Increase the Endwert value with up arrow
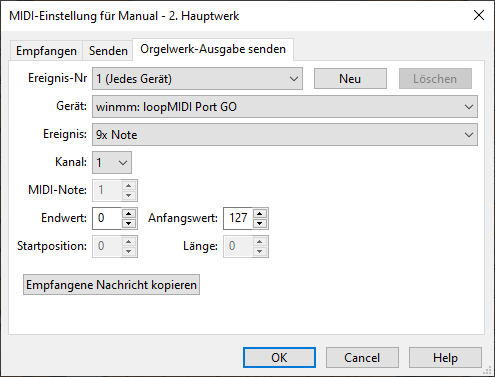This screenshot has width=495, height=377. tap(129, 214)
